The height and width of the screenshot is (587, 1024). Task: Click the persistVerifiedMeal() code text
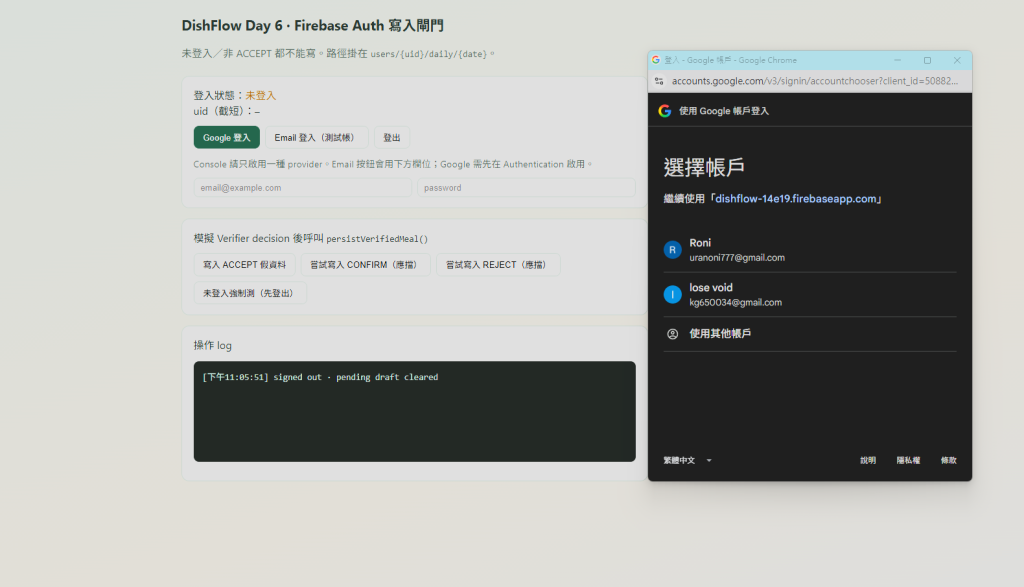tap(377, 239)
